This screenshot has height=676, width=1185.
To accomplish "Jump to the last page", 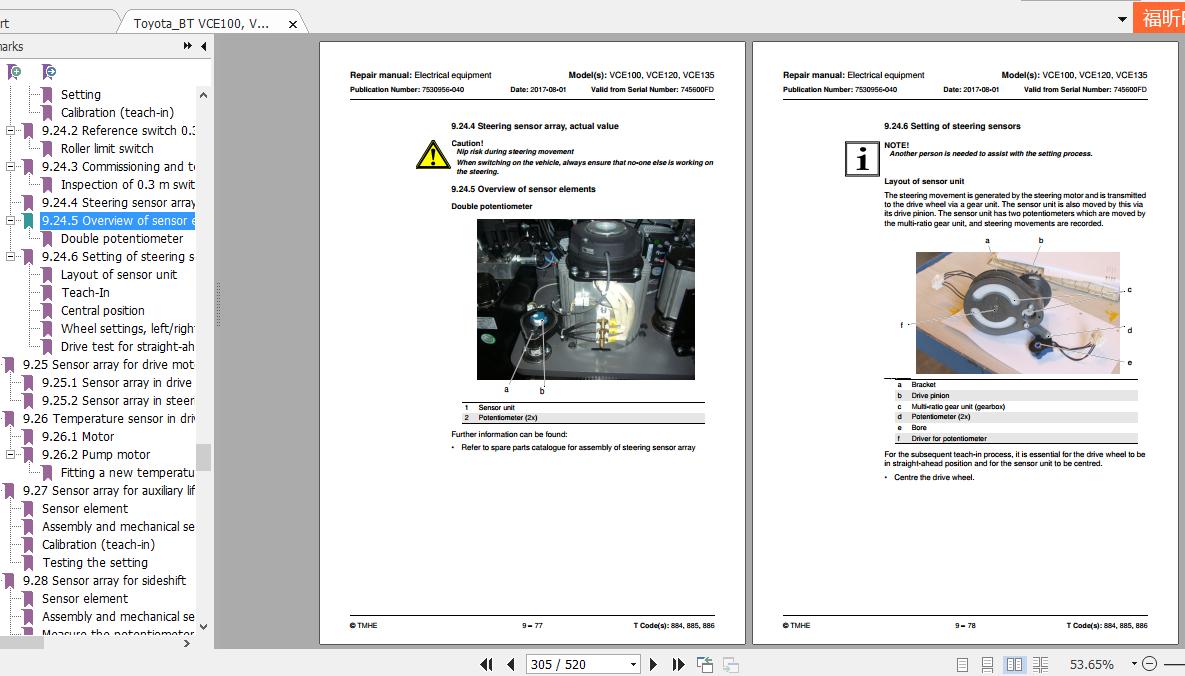I will [x=679, y=665].
